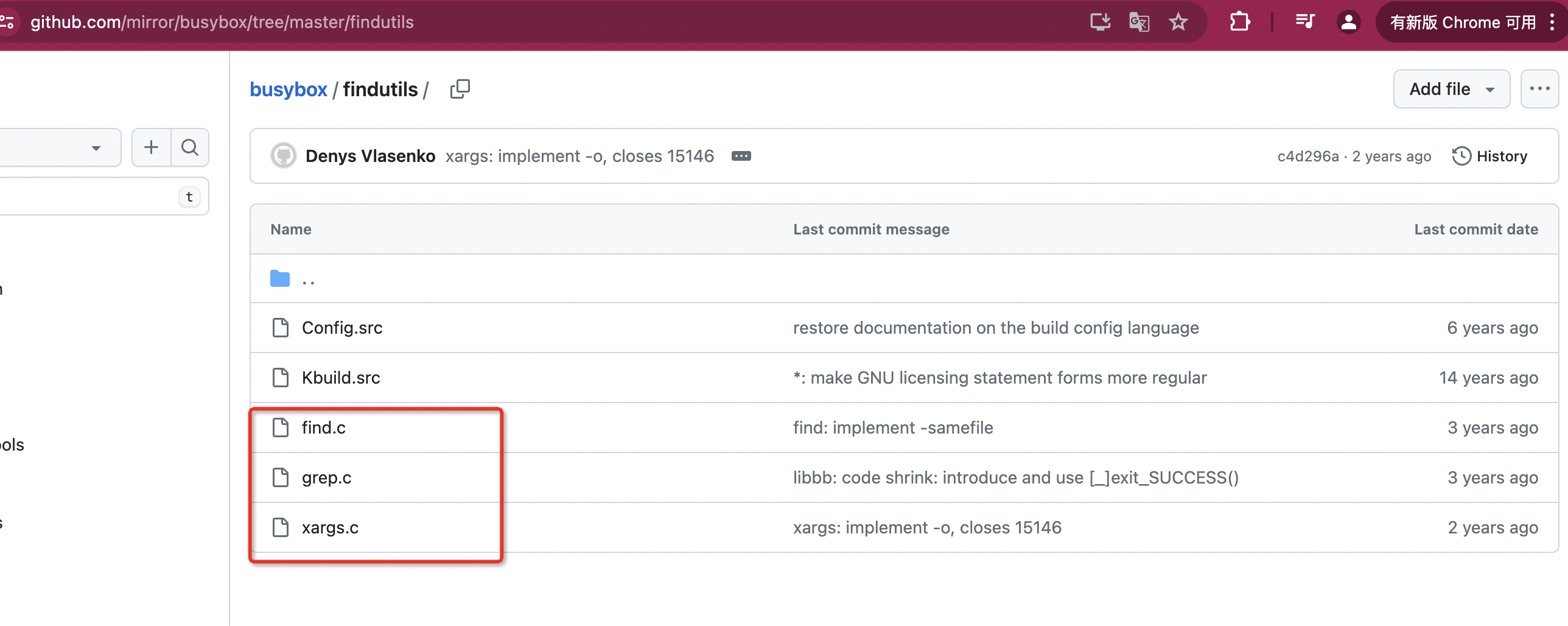Open the grep.c file
The height and width of the screenshot is (626, 1568).
tap(326, 477)
